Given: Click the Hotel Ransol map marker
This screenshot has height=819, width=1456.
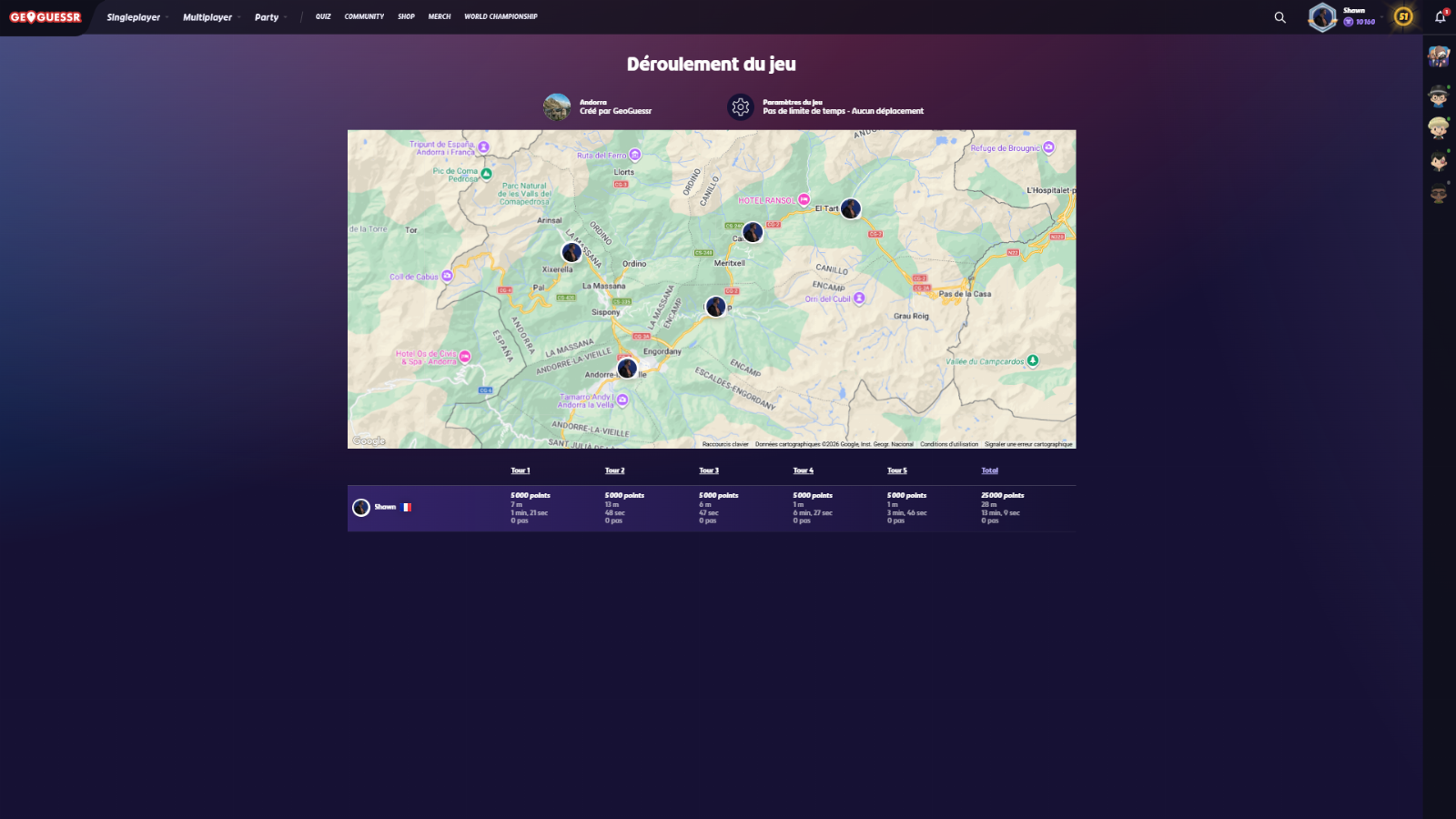Looking at the screenshot, I should point(804,200).
